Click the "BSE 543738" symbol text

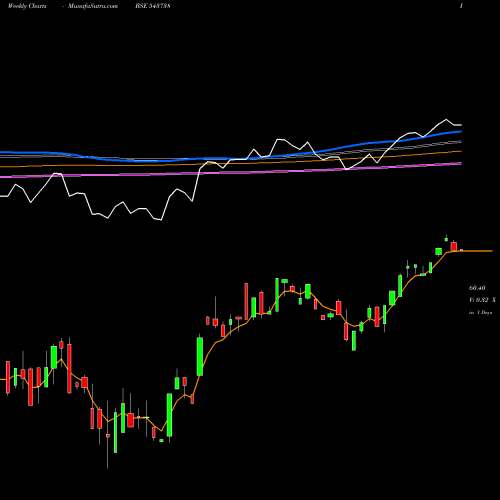[153, 6]
